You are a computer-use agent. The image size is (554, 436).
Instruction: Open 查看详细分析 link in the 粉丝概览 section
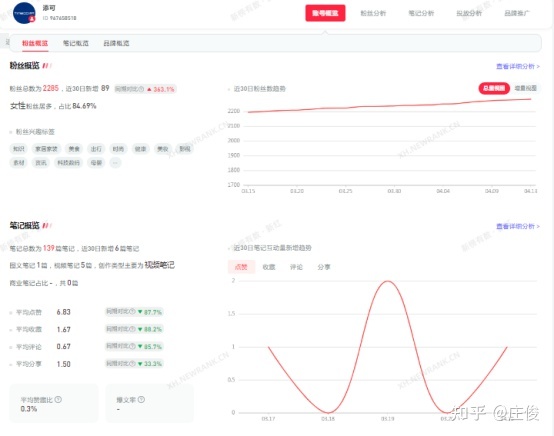click(518, 66)
